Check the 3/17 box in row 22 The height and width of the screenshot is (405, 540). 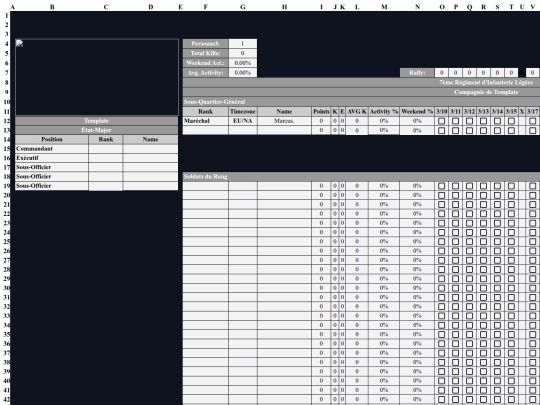(532, 214)
